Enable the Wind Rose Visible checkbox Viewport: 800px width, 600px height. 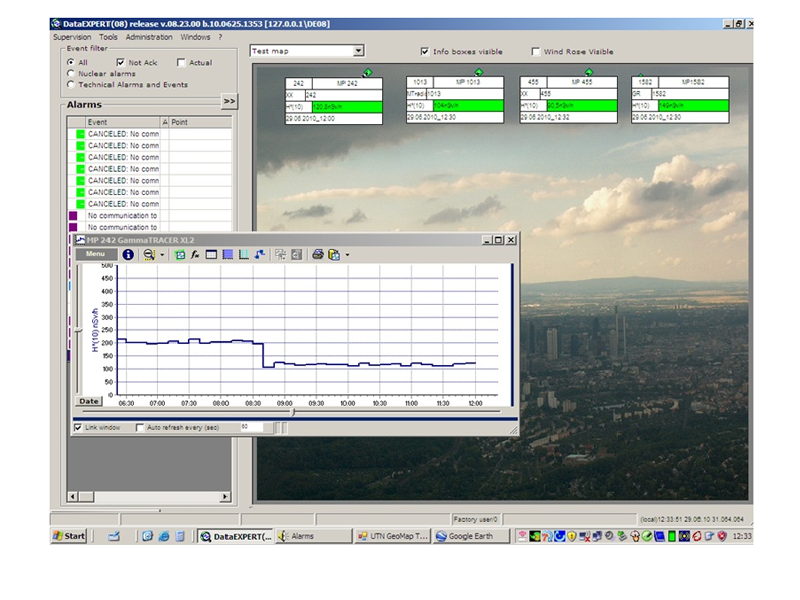click(537, 51)
